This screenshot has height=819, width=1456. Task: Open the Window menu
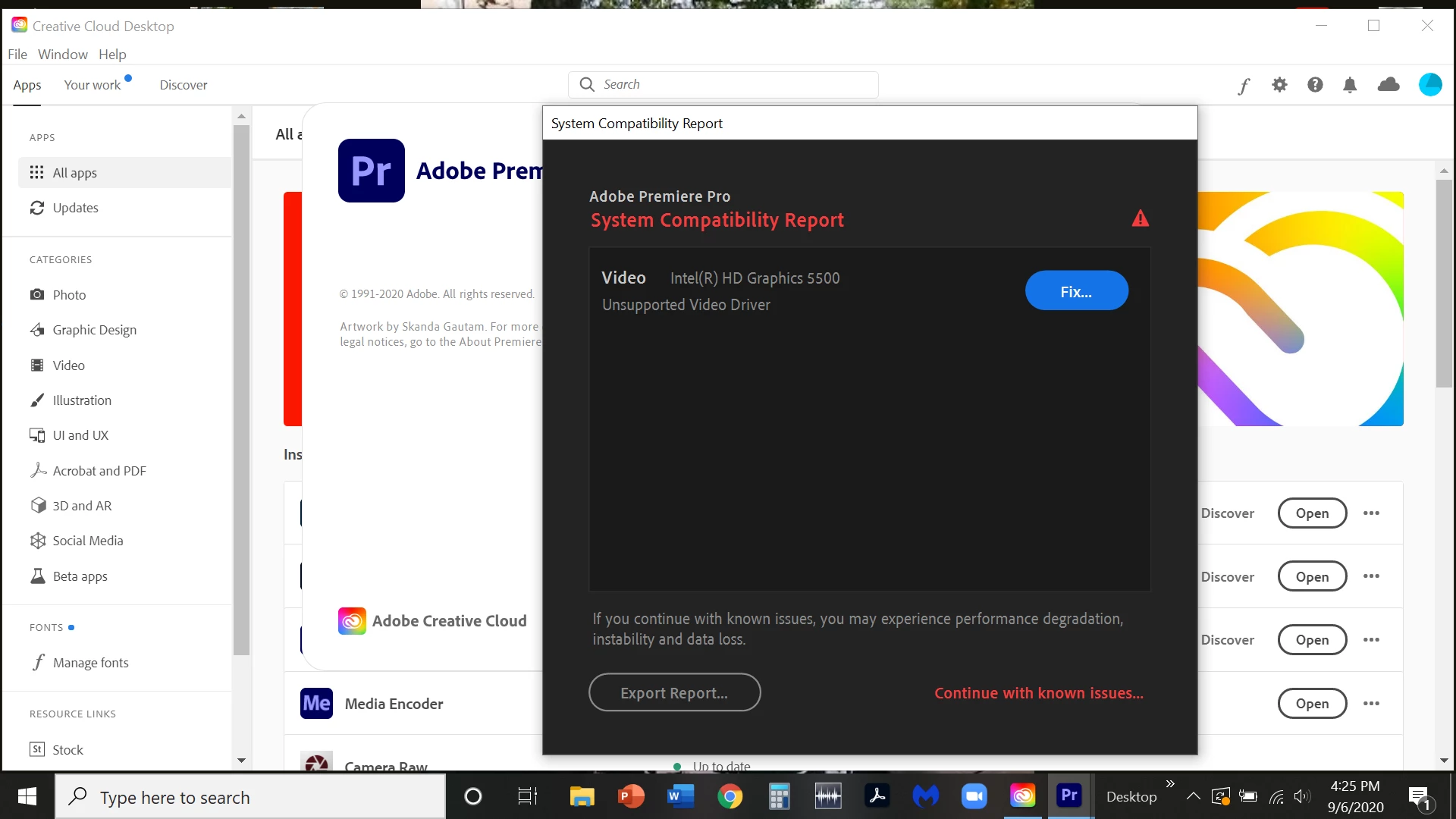click(63, 55)
